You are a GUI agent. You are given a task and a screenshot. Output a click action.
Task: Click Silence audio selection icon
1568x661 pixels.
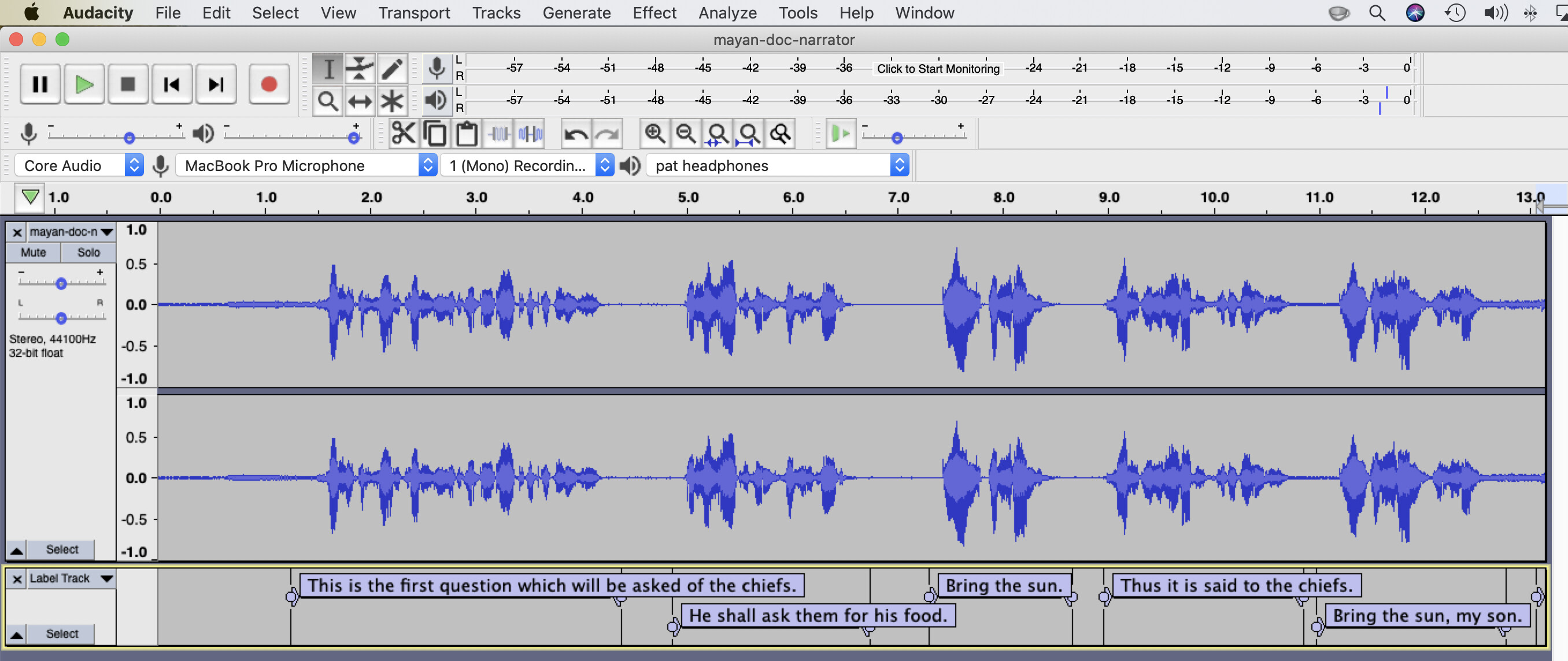(531, 134)
